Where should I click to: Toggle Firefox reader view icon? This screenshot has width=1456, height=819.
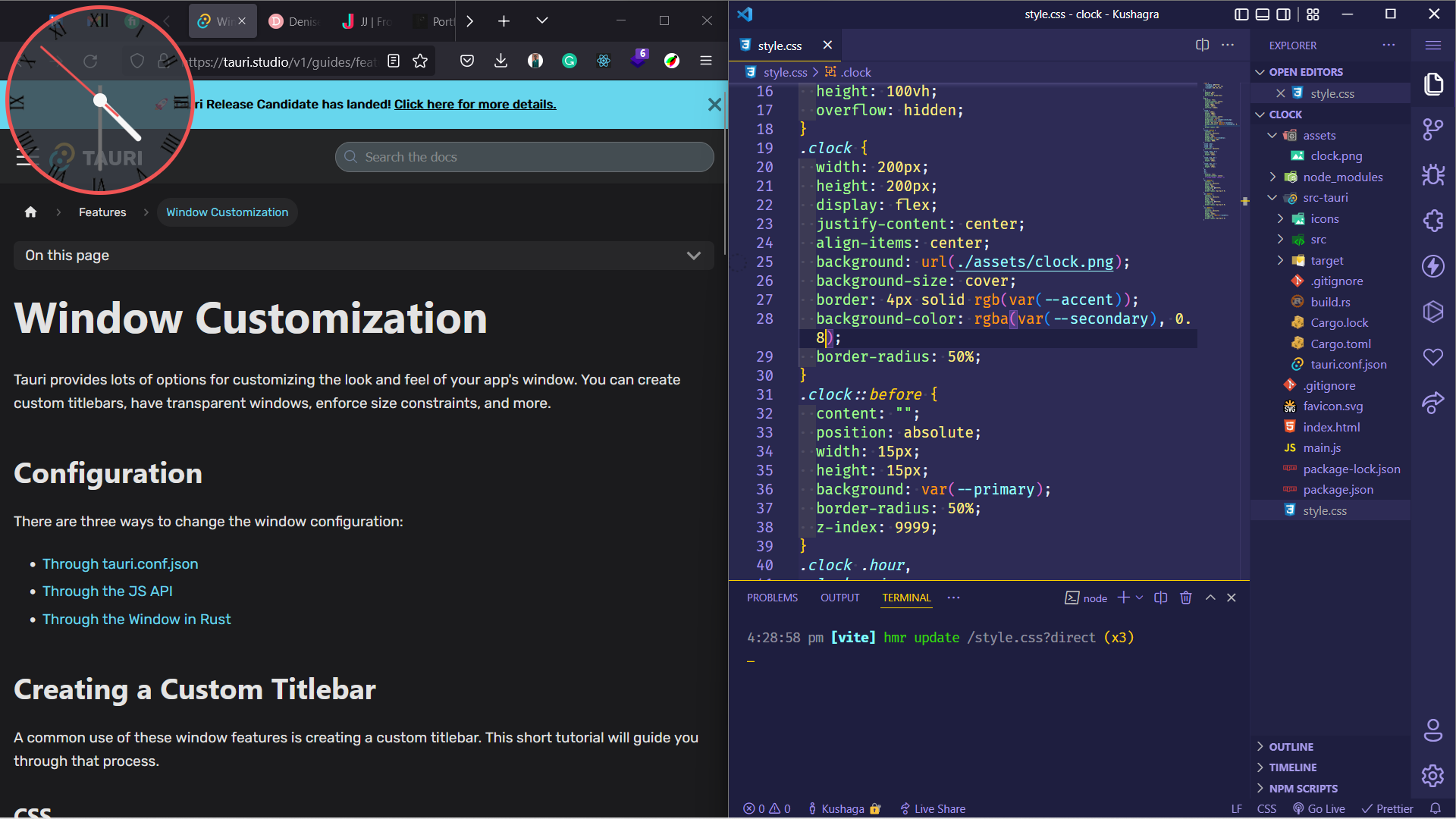coord(394,61)
